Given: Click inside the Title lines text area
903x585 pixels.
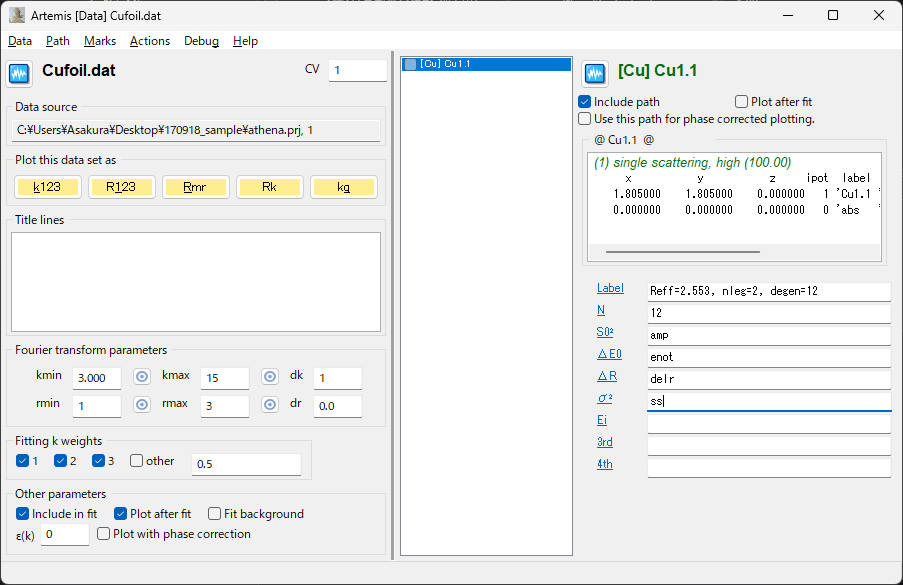Looking at the screenshot, I should [x=196, y=282].
